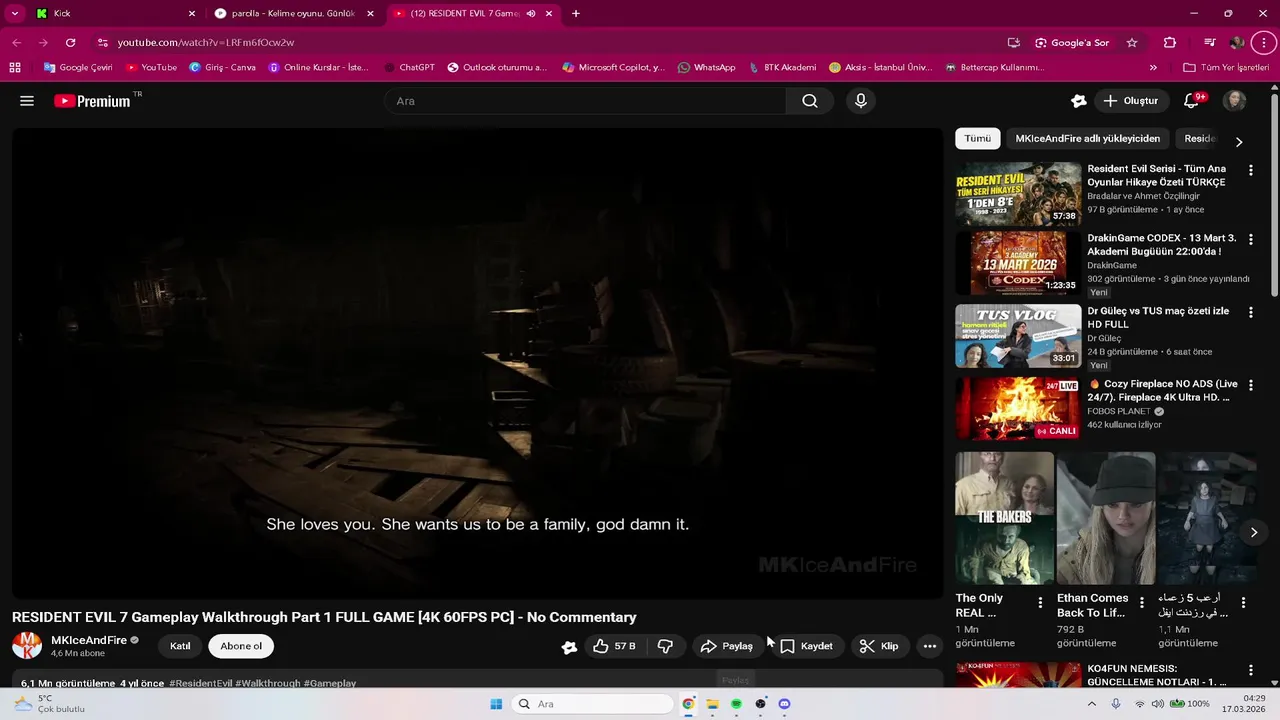The image size is (1280, 720).
Task: Open the Windows Start button
Action: [x=496, y=704]
